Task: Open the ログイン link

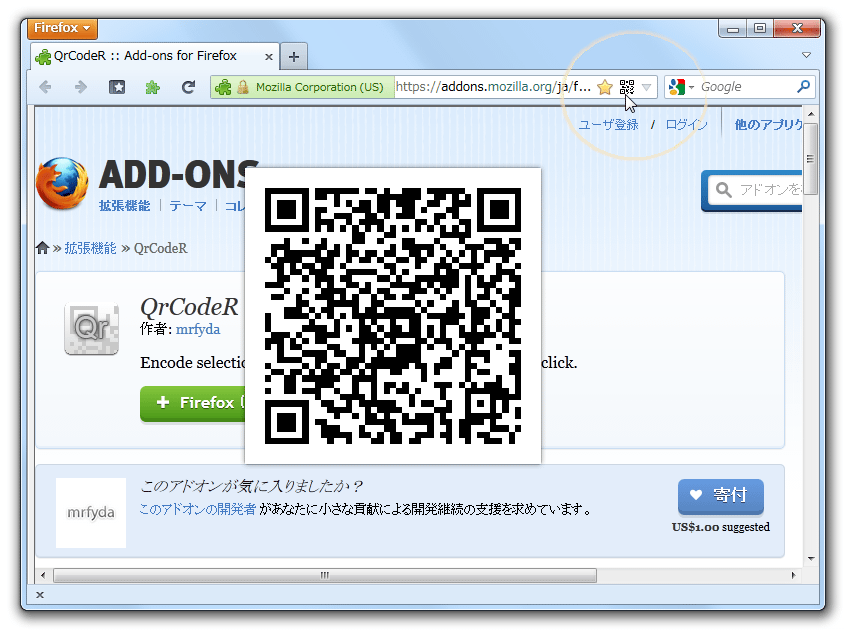Action: [x=686, y=125]
